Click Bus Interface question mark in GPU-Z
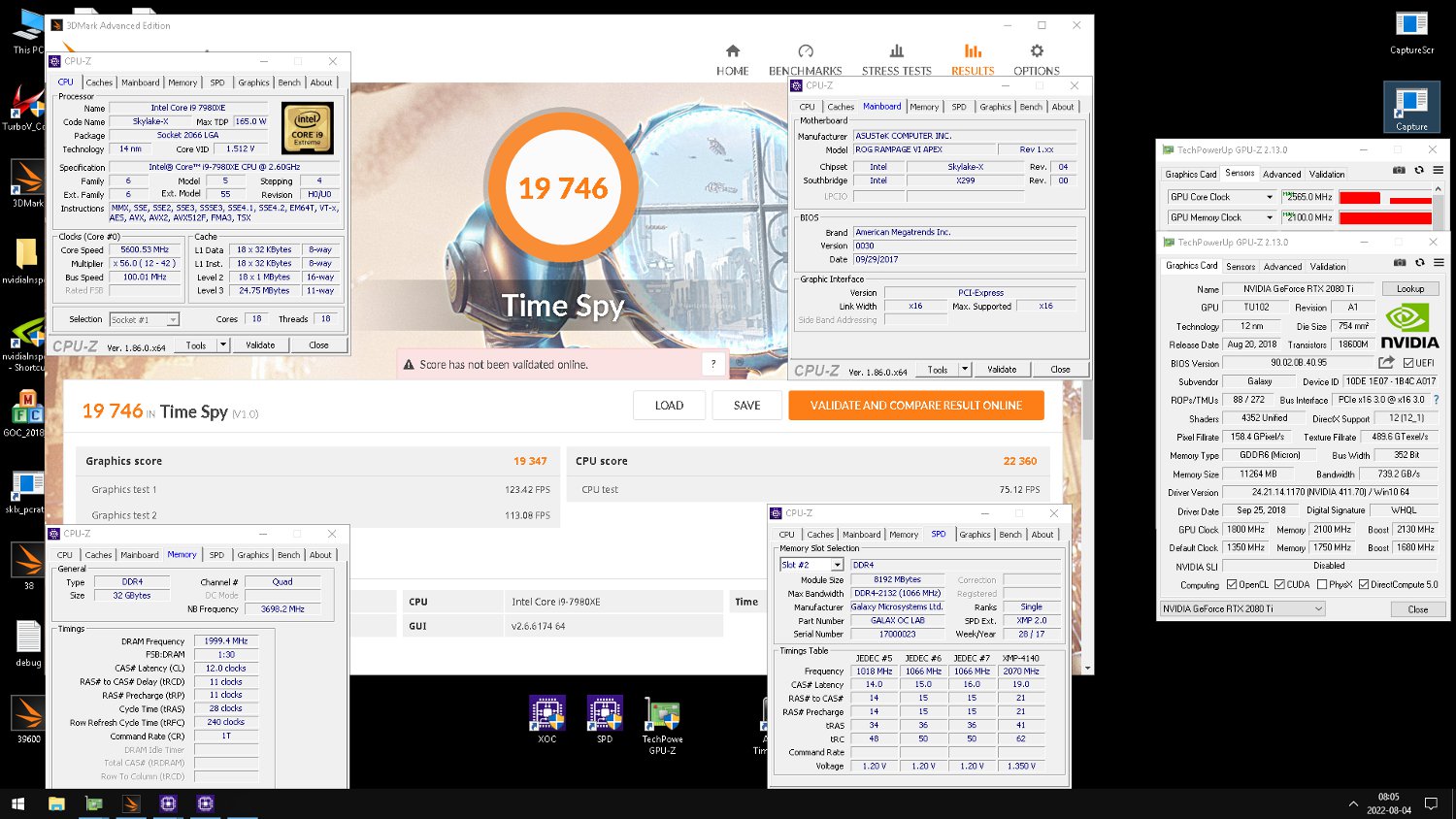1456x819 pixels. (1436, 400)
